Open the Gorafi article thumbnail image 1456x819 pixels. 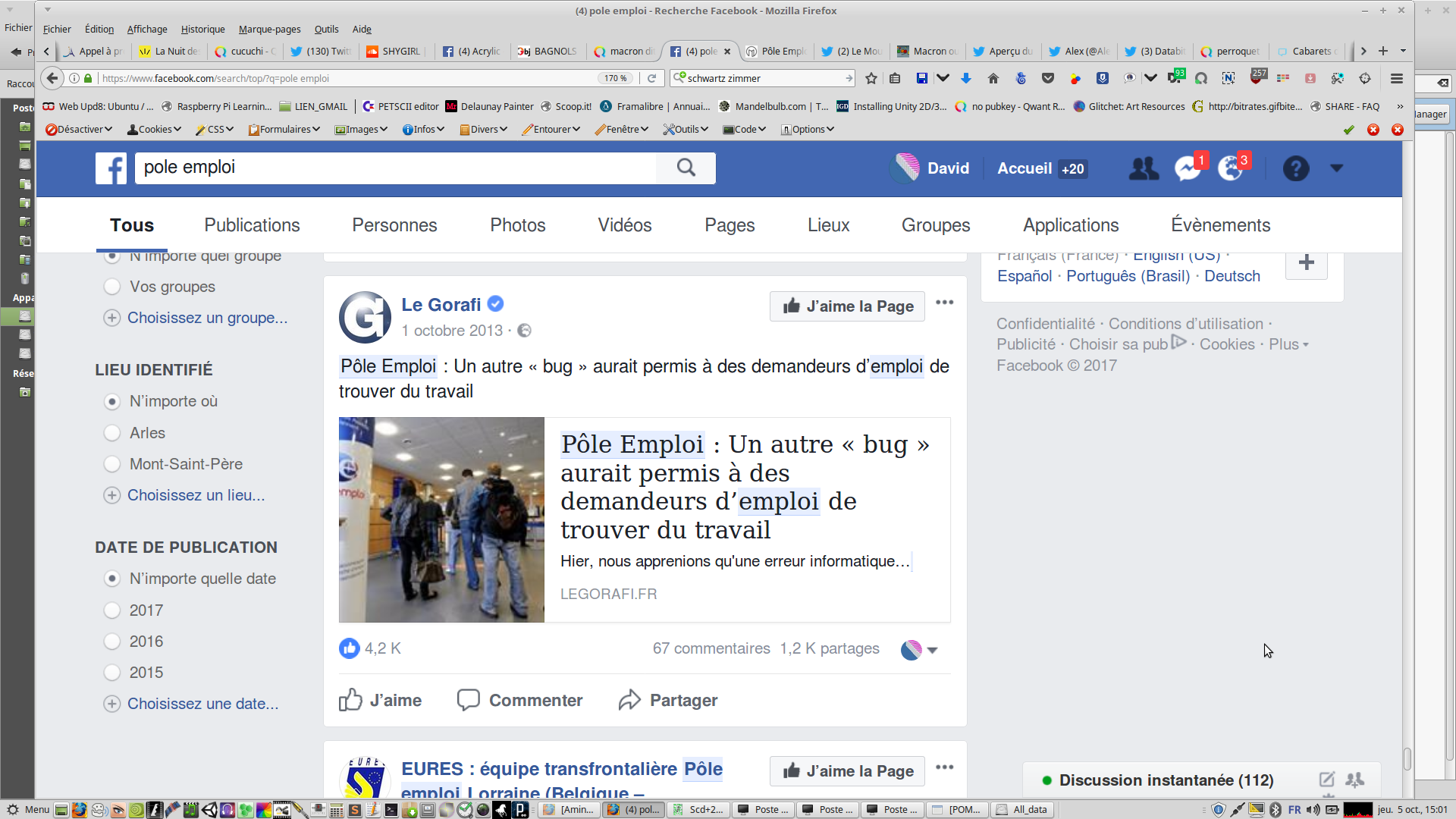tap(441, 519)
